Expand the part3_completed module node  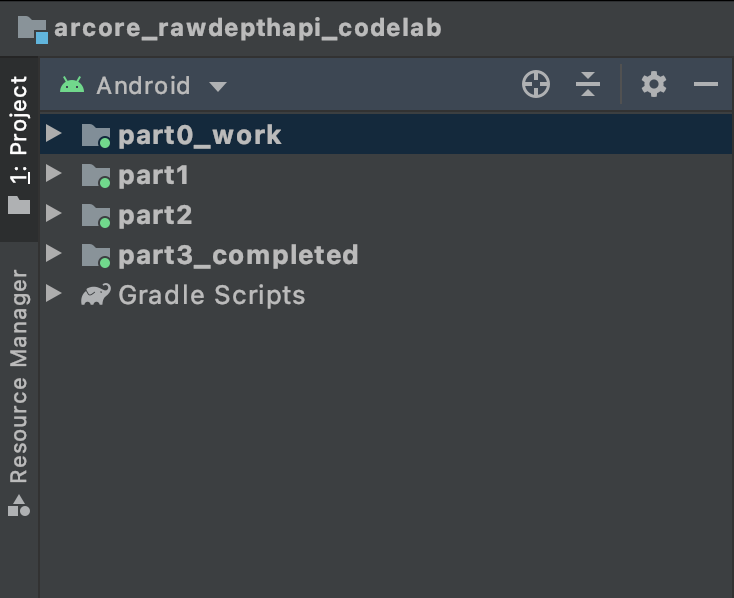(x=54, y=254)
